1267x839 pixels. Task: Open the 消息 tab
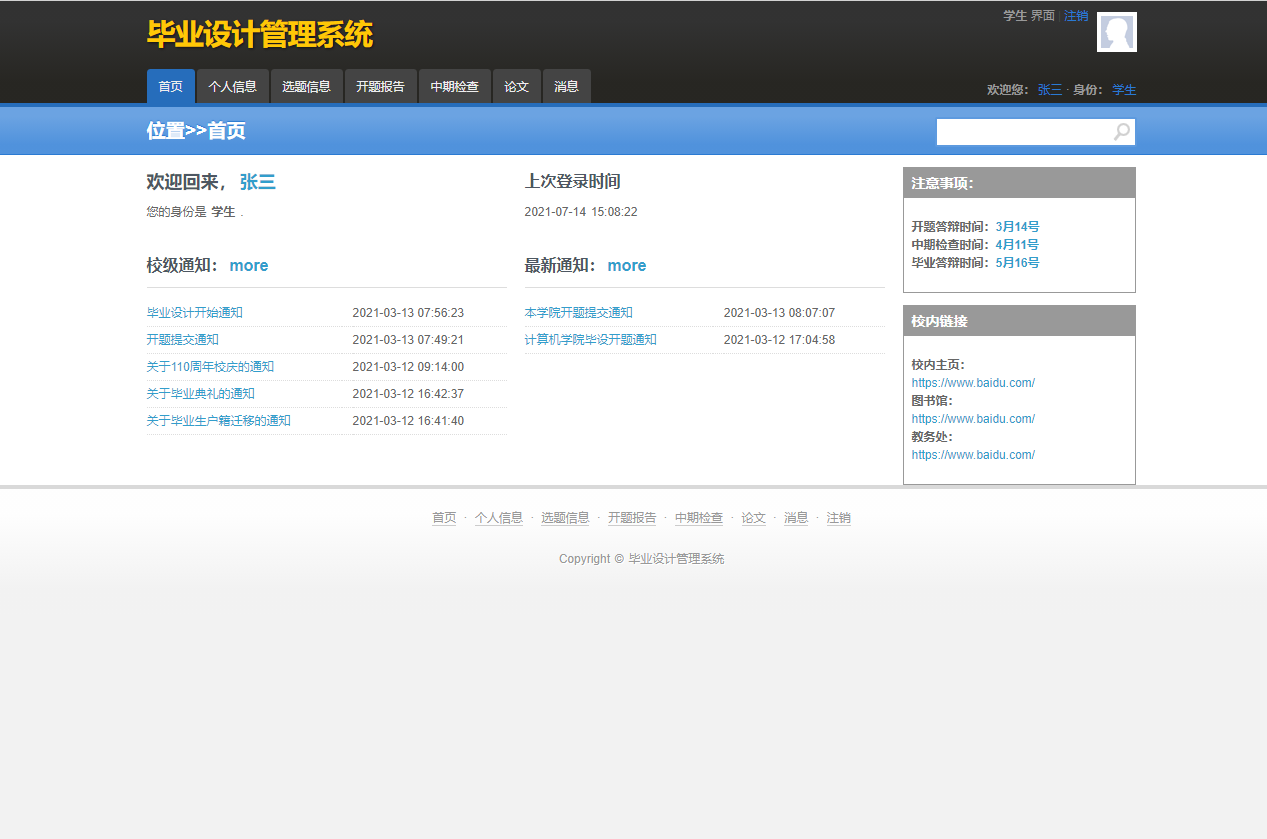(566, 86)
